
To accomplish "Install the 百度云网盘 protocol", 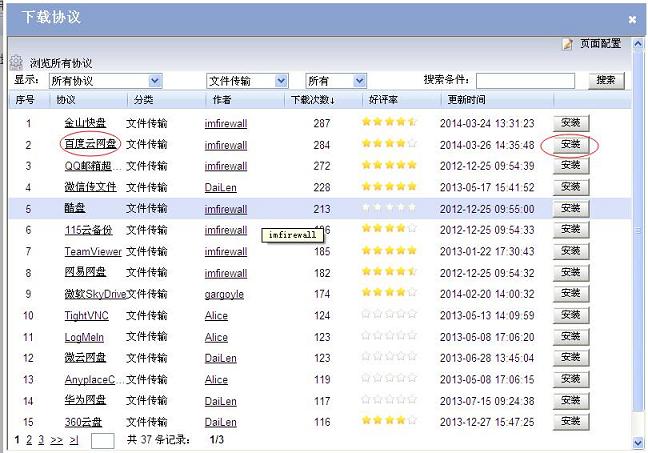I will pos(570,144).
